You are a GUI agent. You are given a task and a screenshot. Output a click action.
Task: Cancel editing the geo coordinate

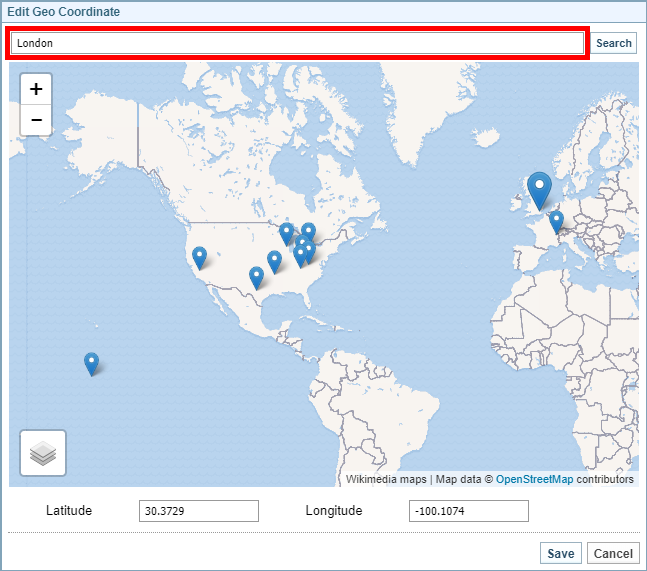coord(613,553)
